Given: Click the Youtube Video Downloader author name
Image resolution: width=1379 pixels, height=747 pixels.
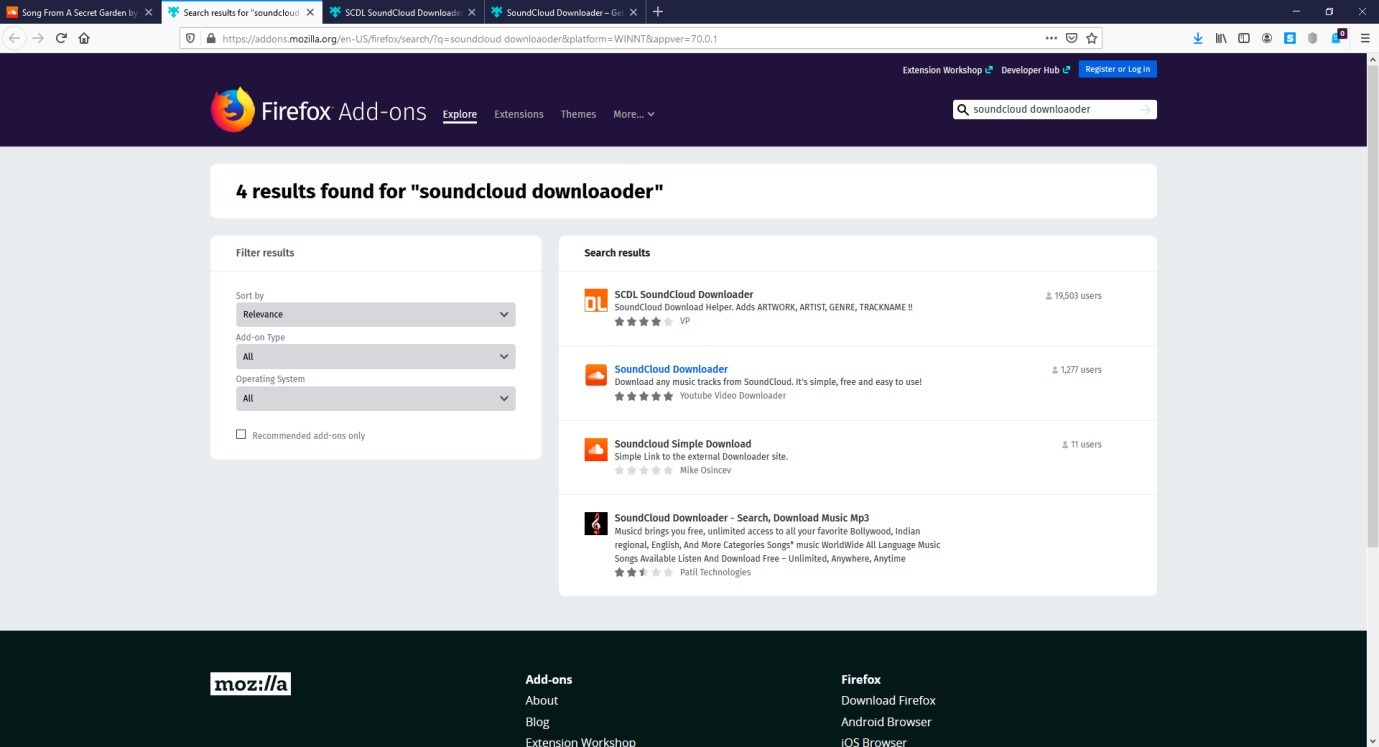Looking at the screenshot, I should (733, 396).
